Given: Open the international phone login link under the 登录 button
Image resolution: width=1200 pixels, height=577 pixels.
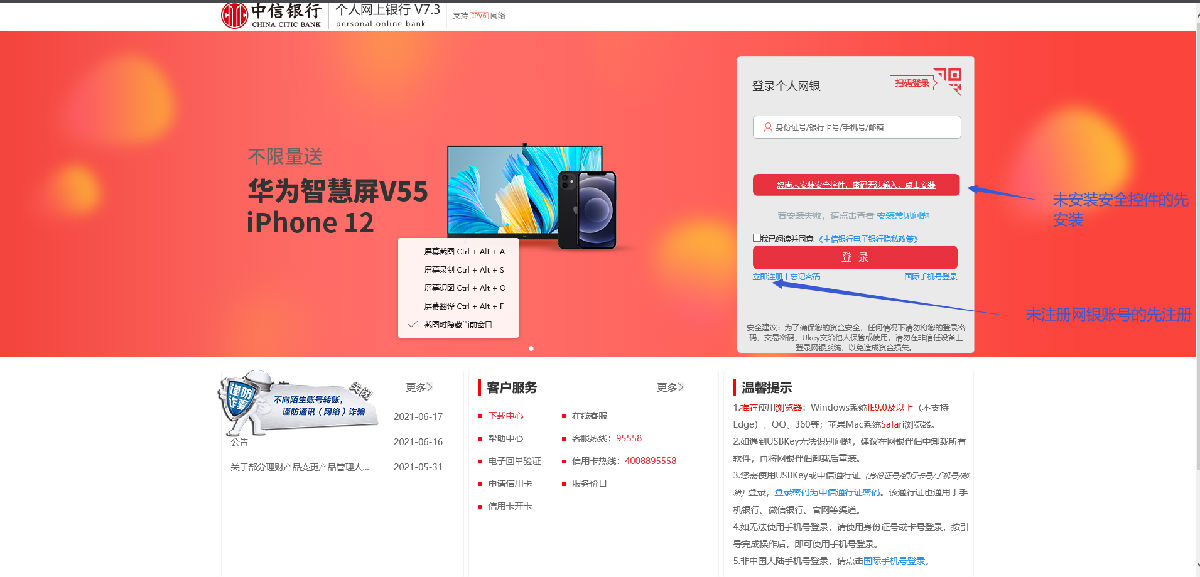Looking at the screenshot, I should tap(931, 276).
